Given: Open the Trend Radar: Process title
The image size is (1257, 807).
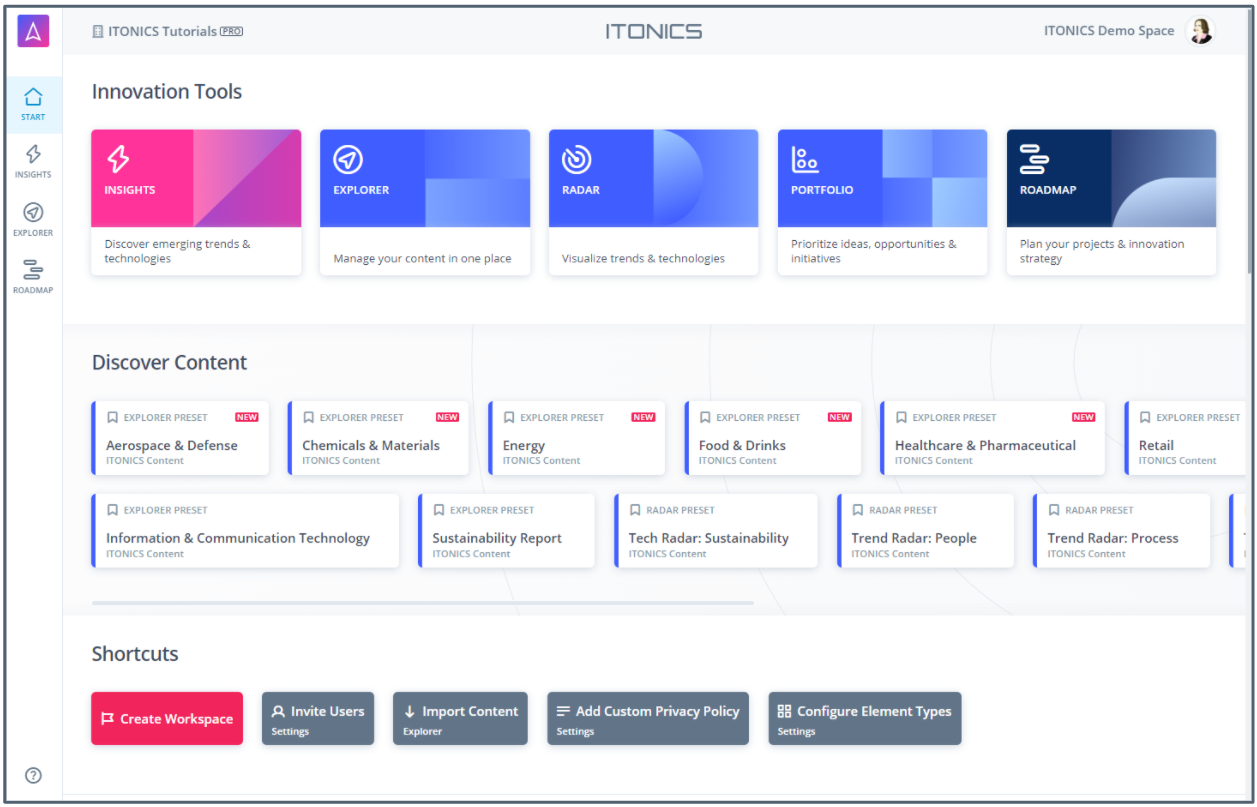Looking at the screenshot, I should coord(1113,538).
